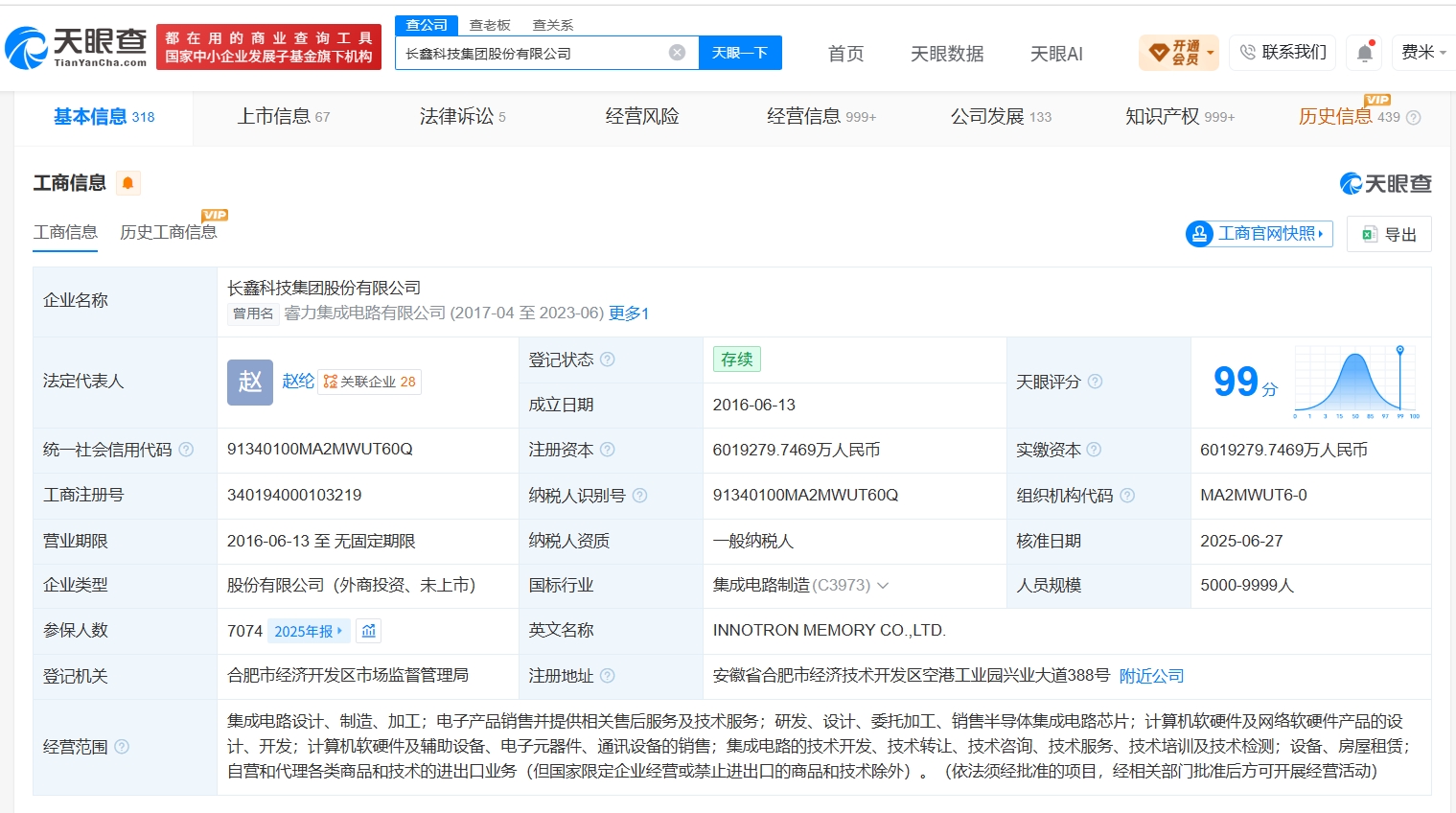Image resolution: width=1456 pixels, height=813 pixels.
Task: Expand the 集成电路制造 industry dropdown arrow
Action: tap(883, 585)
